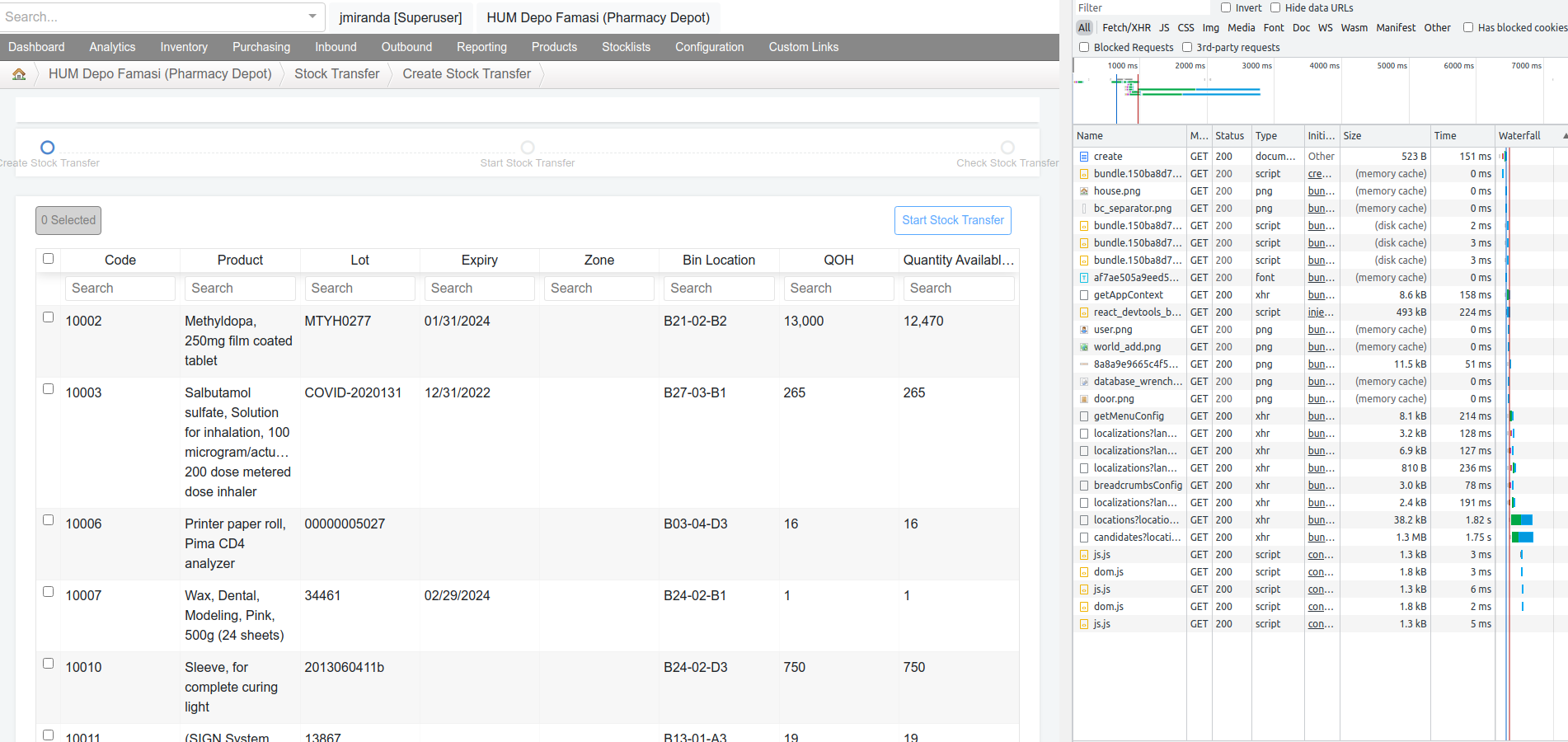Screen dimensions: 1568x742
Task: Check the row for product 10002
Action: [x=48, y=317]
